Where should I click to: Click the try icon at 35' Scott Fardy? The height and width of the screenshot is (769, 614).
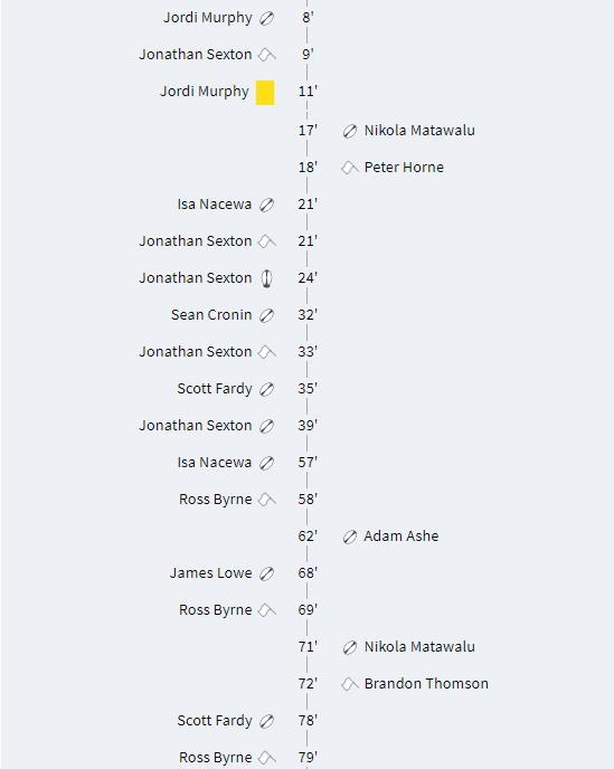point(267,389)
